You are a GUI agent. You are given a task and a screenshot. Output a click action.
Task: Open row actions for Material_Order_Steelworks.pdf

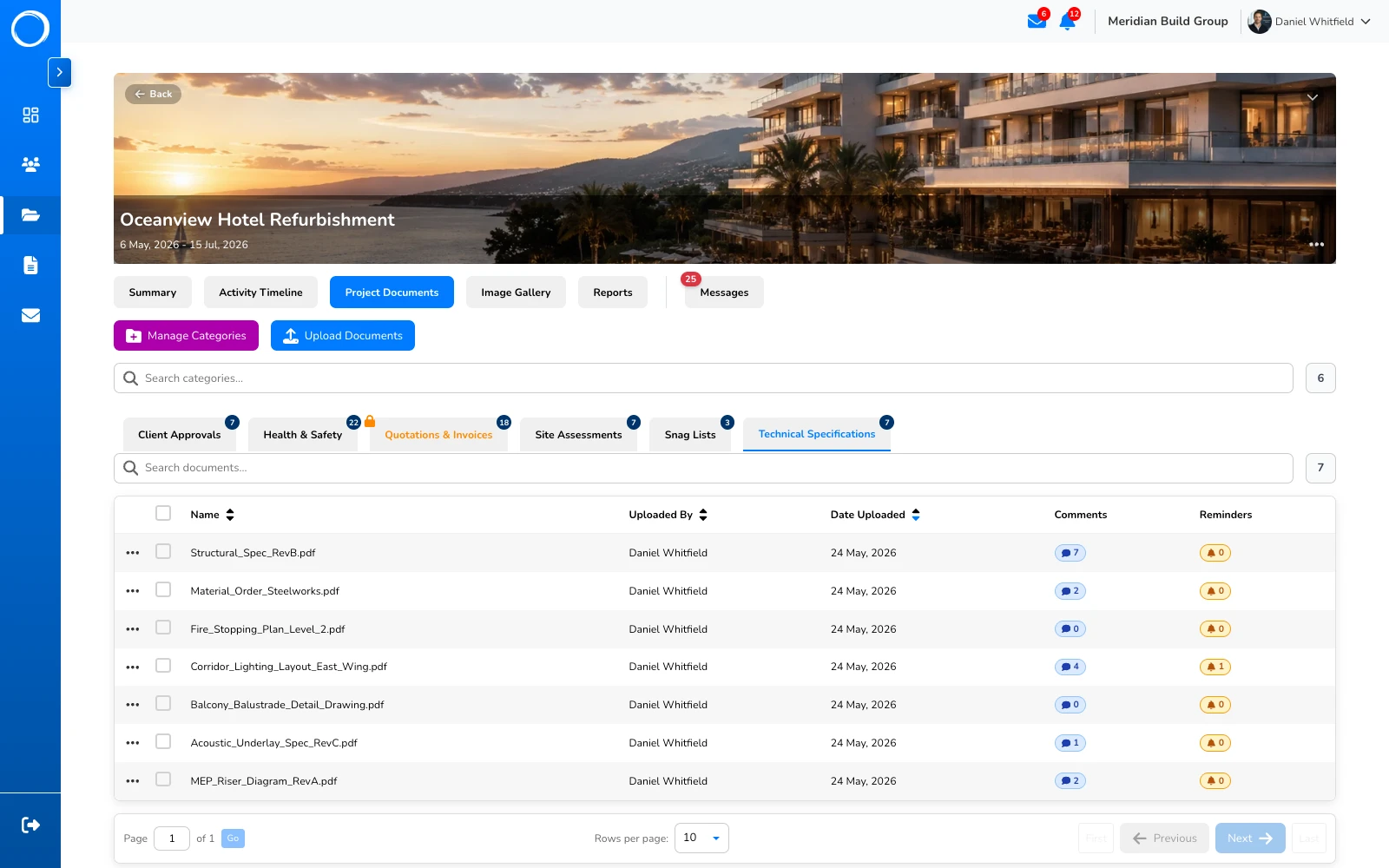point(133,591)
